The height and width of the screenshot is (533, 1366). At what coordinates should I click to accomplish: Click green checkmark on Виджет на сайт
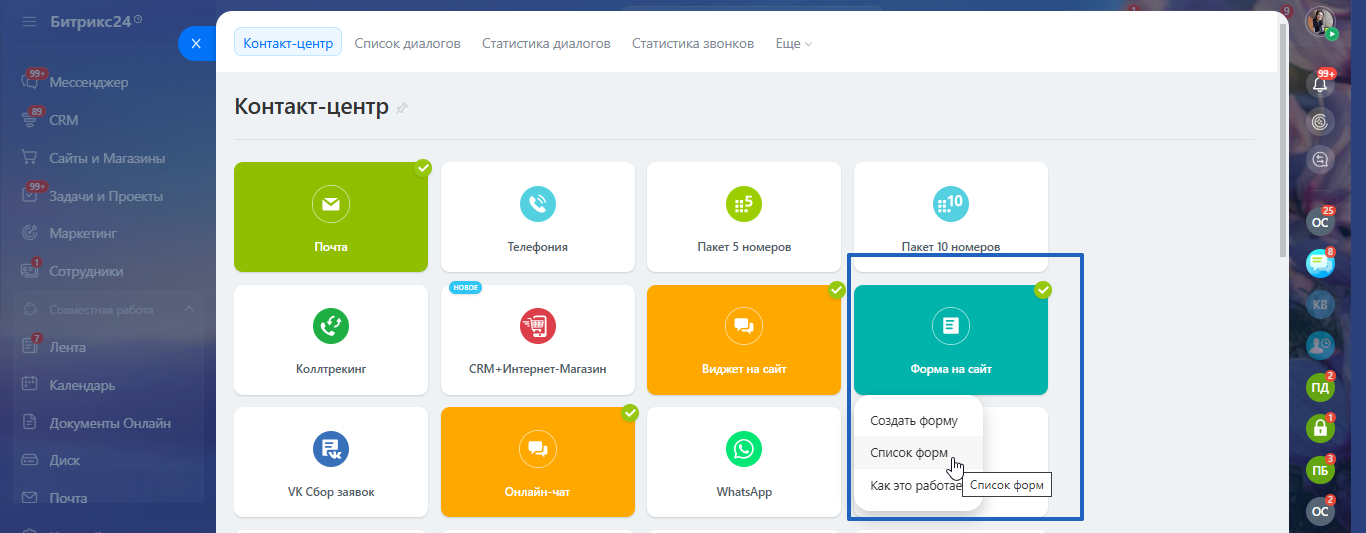pyautogui.click(x=837, y=290)
